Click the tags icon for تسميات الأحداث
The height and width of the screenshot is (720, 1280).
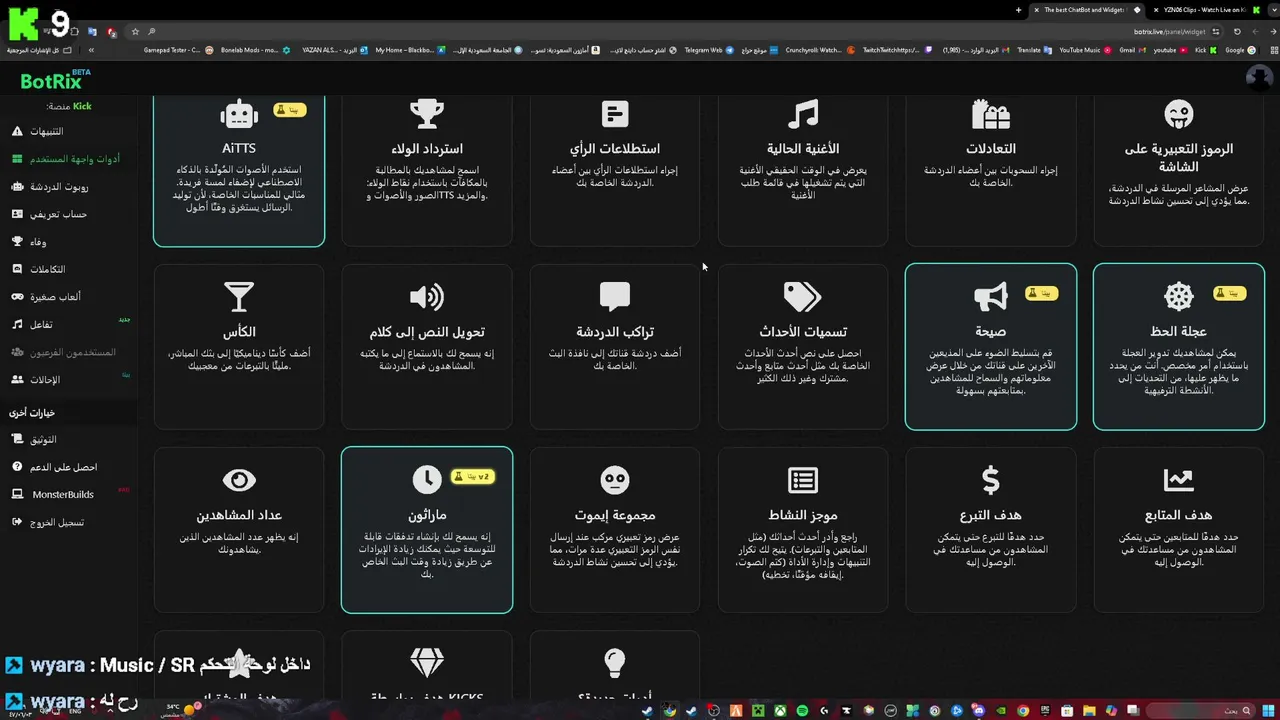tap(803, 297)
